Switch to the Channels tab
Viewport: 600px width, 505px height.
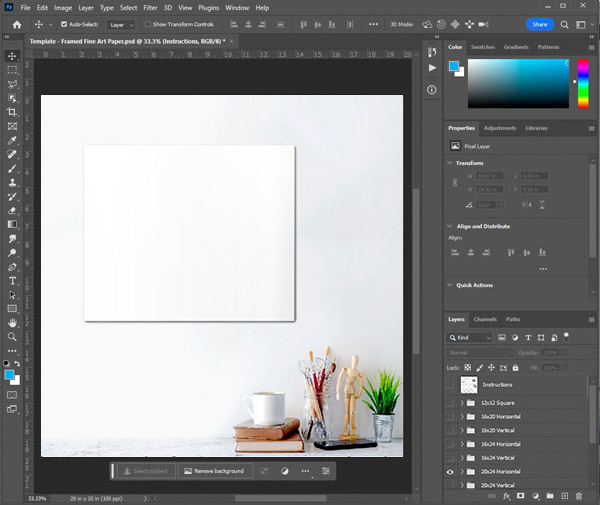pos(485,319)
